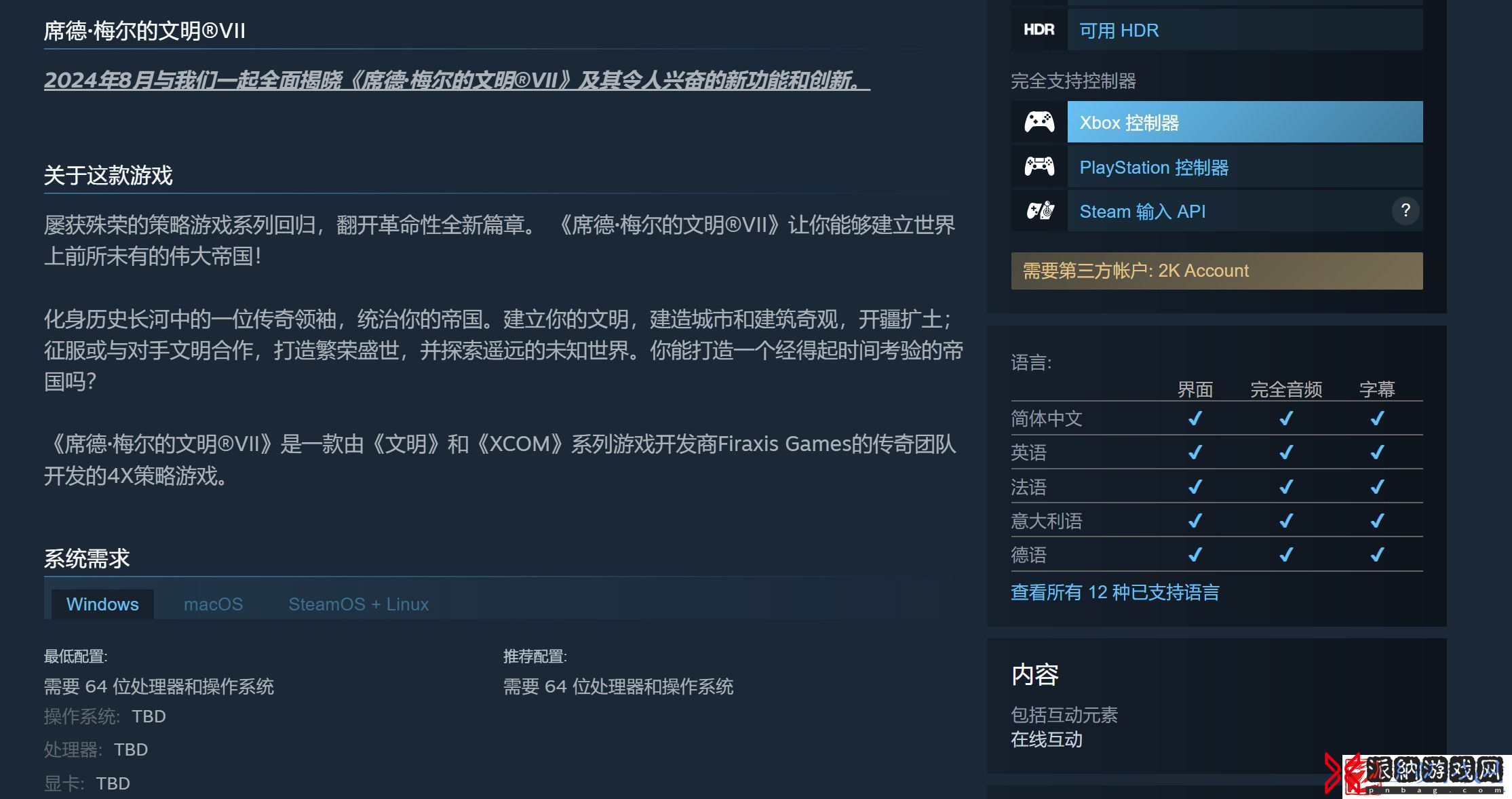The image size is (1512, 799).
Task: Click the 界面 column header
Action: pos(1195,389)
